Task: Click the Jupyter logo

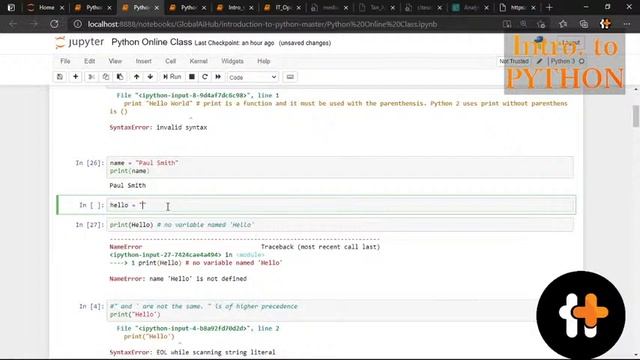Action: 80,42
